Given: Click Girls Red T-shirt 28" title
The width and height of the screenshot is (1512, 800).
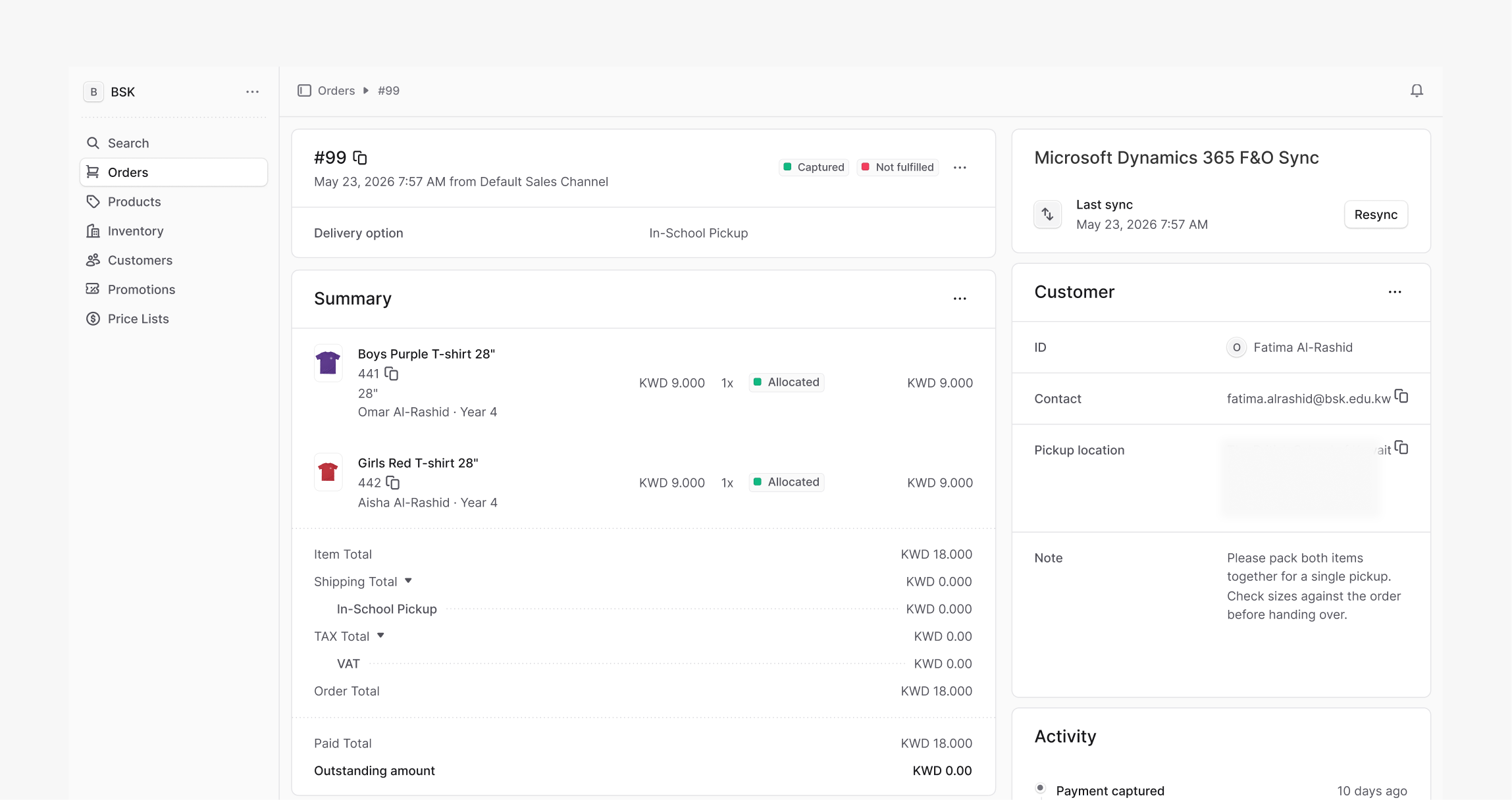Looking at the screenshot, I should point(418,463).
